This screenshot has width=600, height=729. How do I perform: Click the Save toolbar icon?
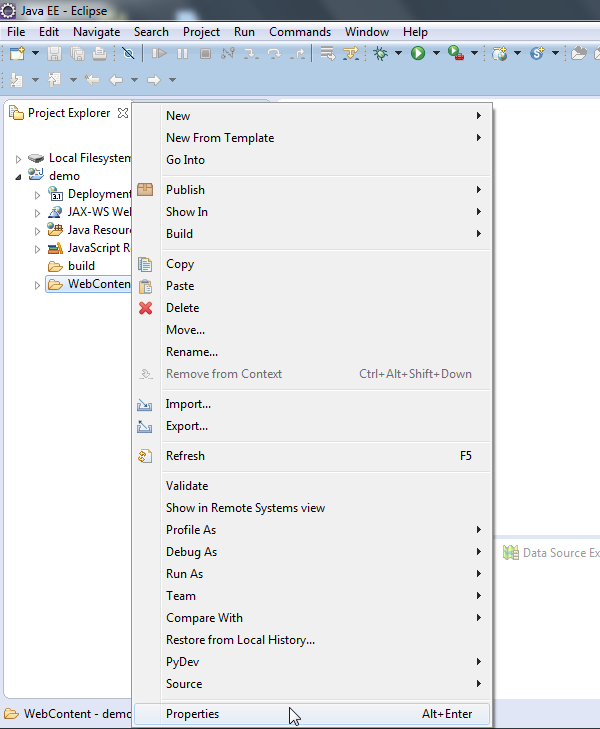point(54,53)
